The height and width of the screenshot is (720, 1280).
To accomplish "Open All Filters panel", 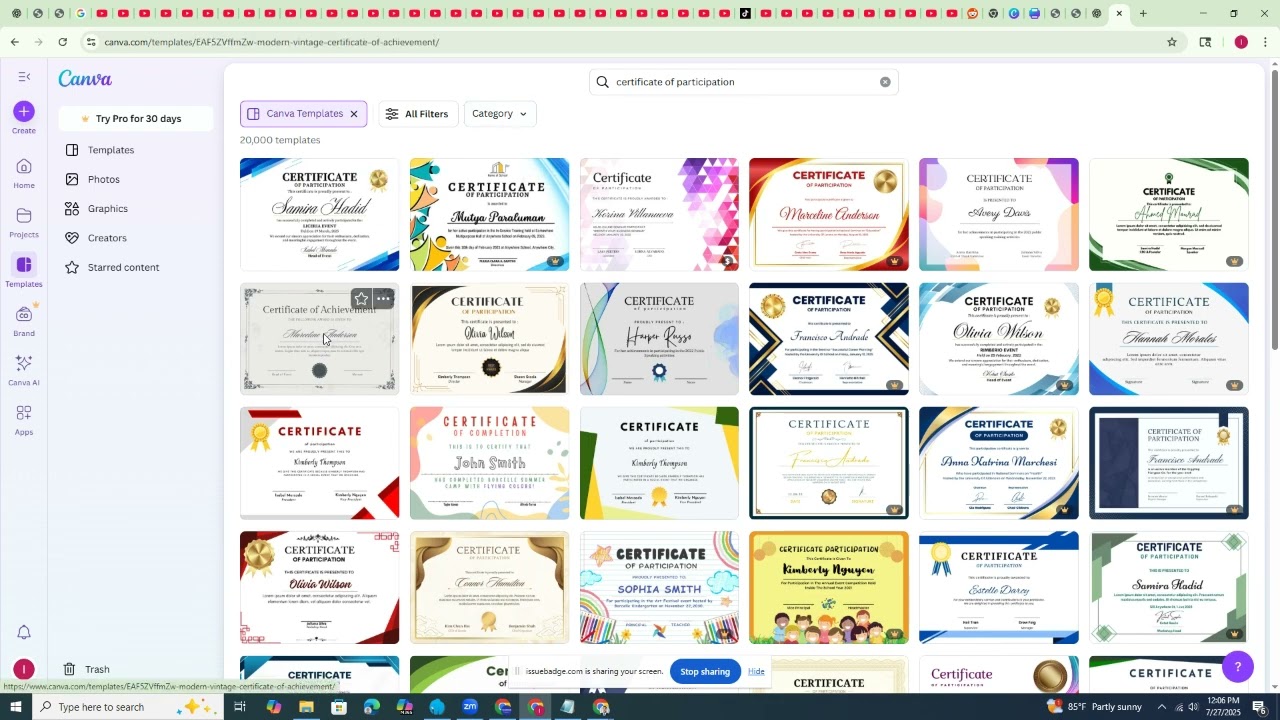I will pos(417,114).
